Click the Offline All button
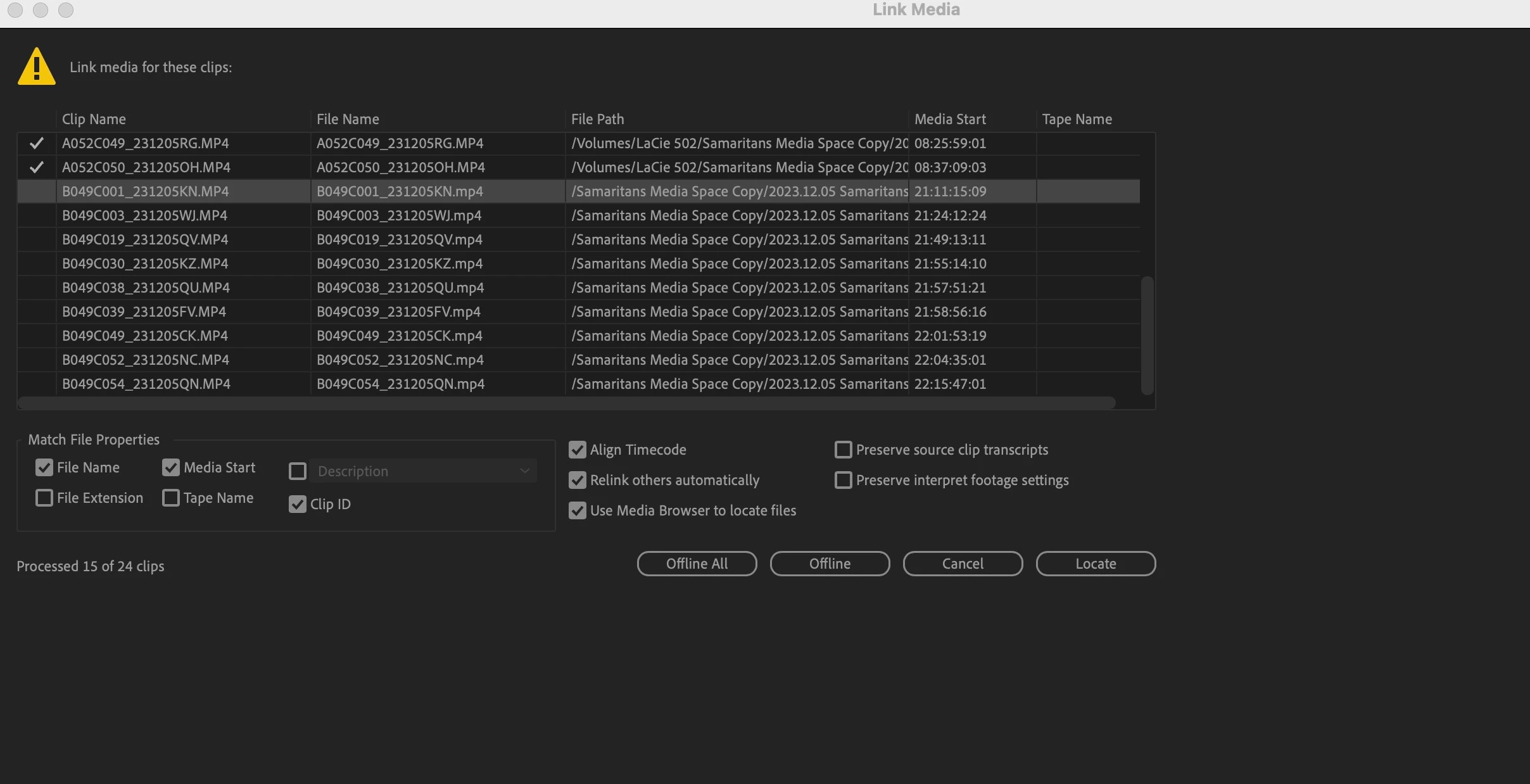Viewport: 1530px width, 784px height. pos(697,564)
